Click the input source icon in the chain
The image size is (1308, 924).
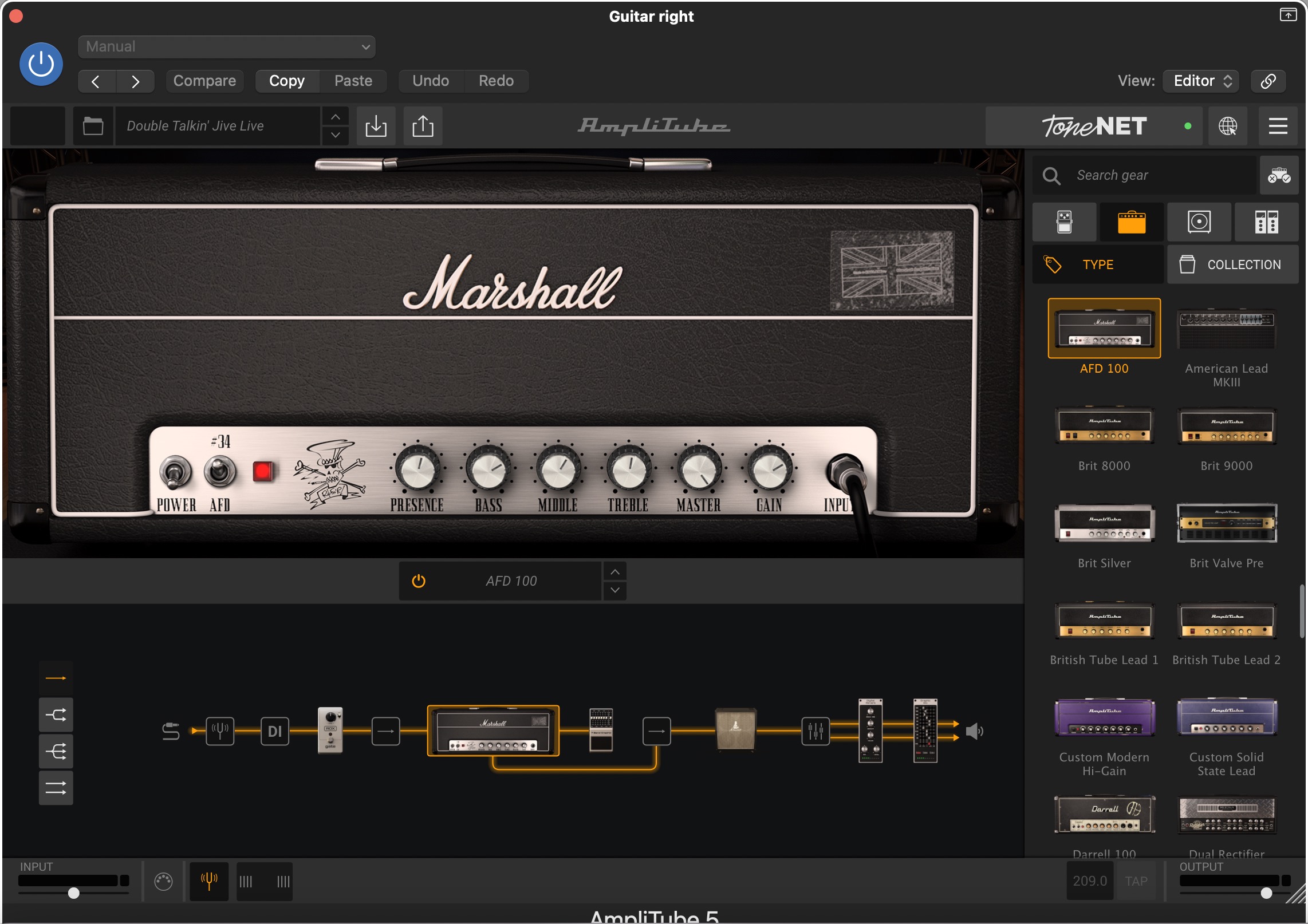click(x=171, y=731)
